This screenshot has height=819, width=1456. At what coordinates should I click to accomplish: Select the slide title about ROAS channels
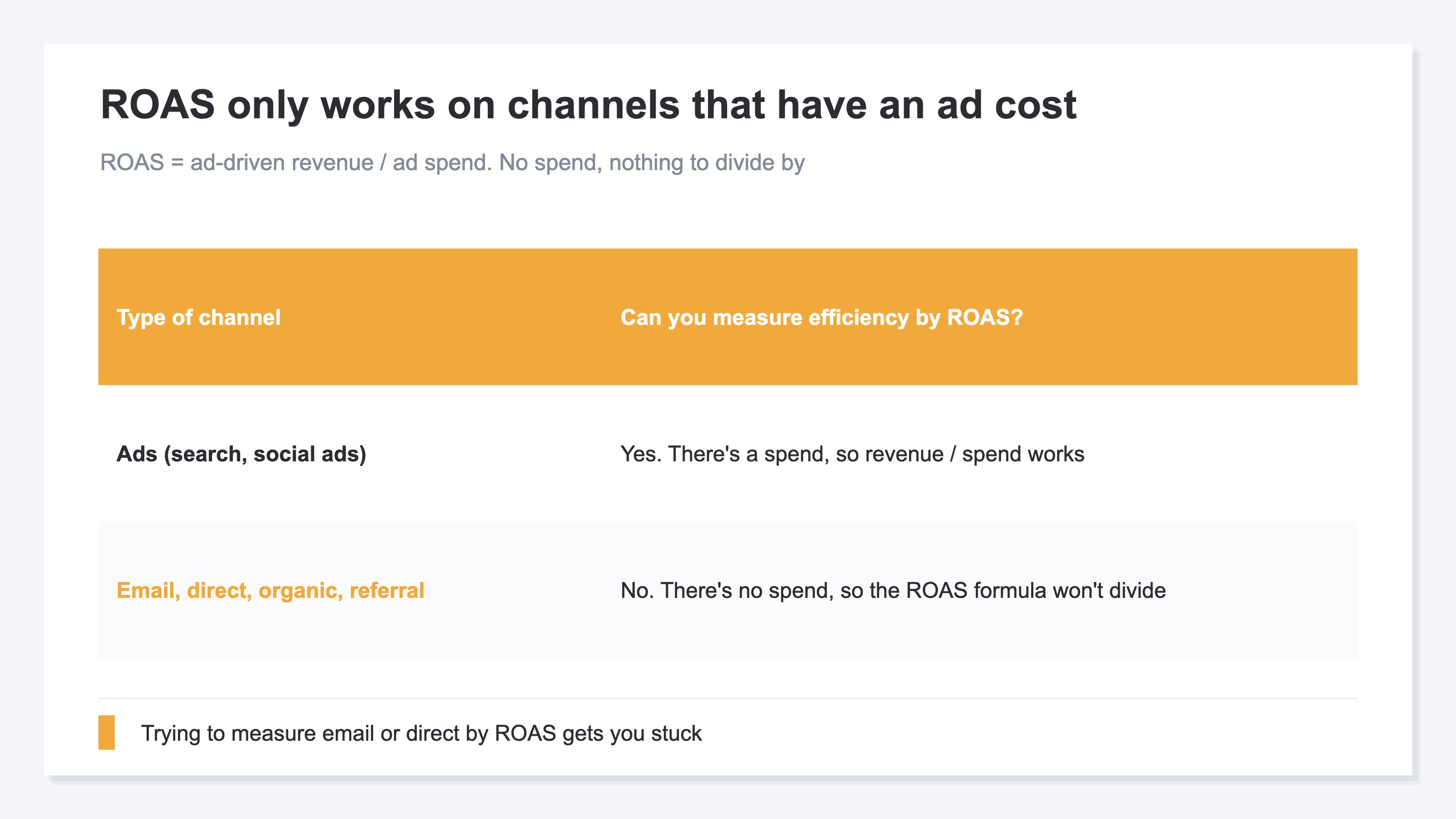pos(588,105)
